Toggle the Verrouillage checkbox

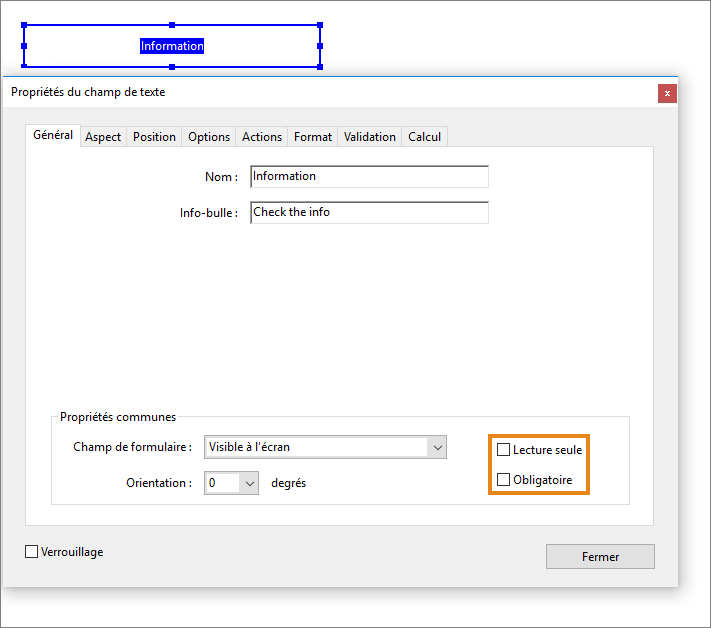[x=32, y=552]
